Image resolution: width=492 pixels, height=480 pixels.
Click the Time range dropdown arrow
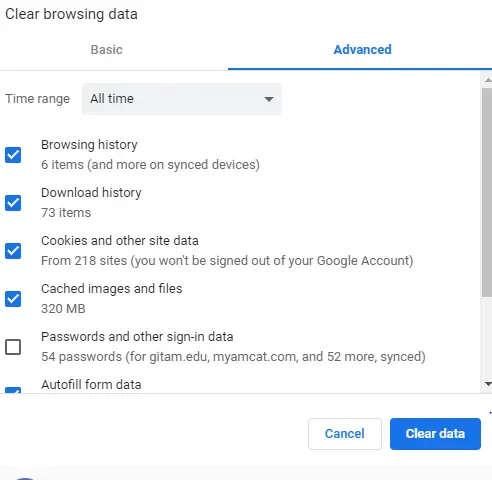pyautogui.click(x=269, y=99)
